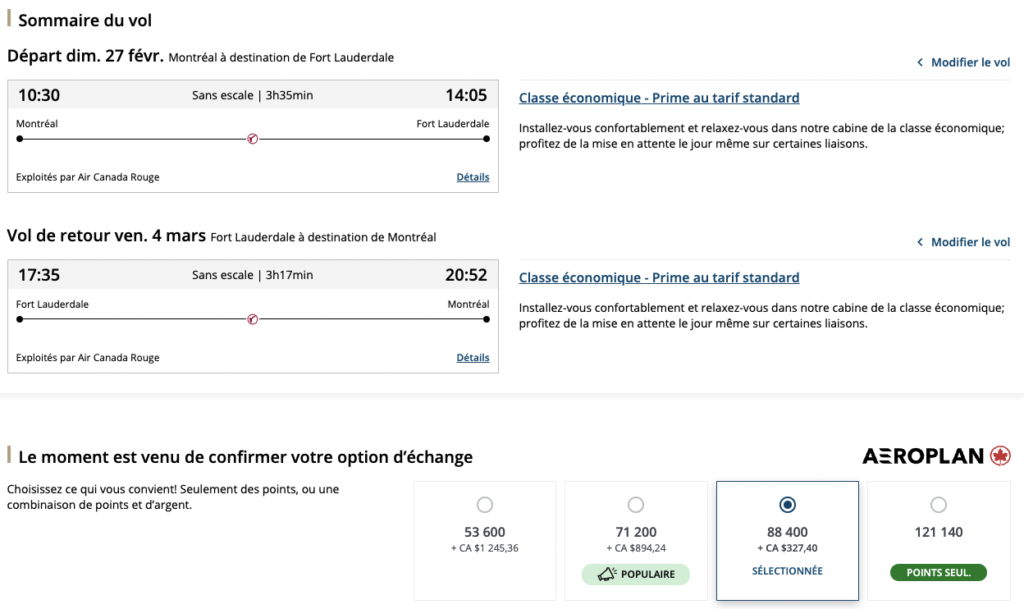Open return Classe économique standard fare link
The image size is (1024, 609).
(659, 278)
